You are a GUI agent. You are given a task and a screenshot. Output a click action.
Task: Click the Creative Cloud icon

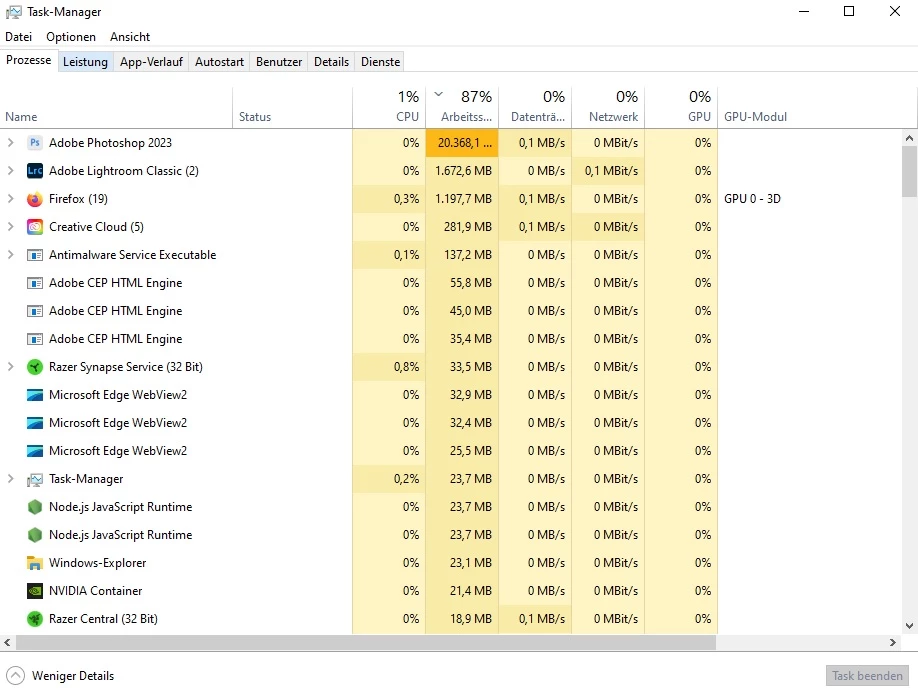click(x=35, y=227)
